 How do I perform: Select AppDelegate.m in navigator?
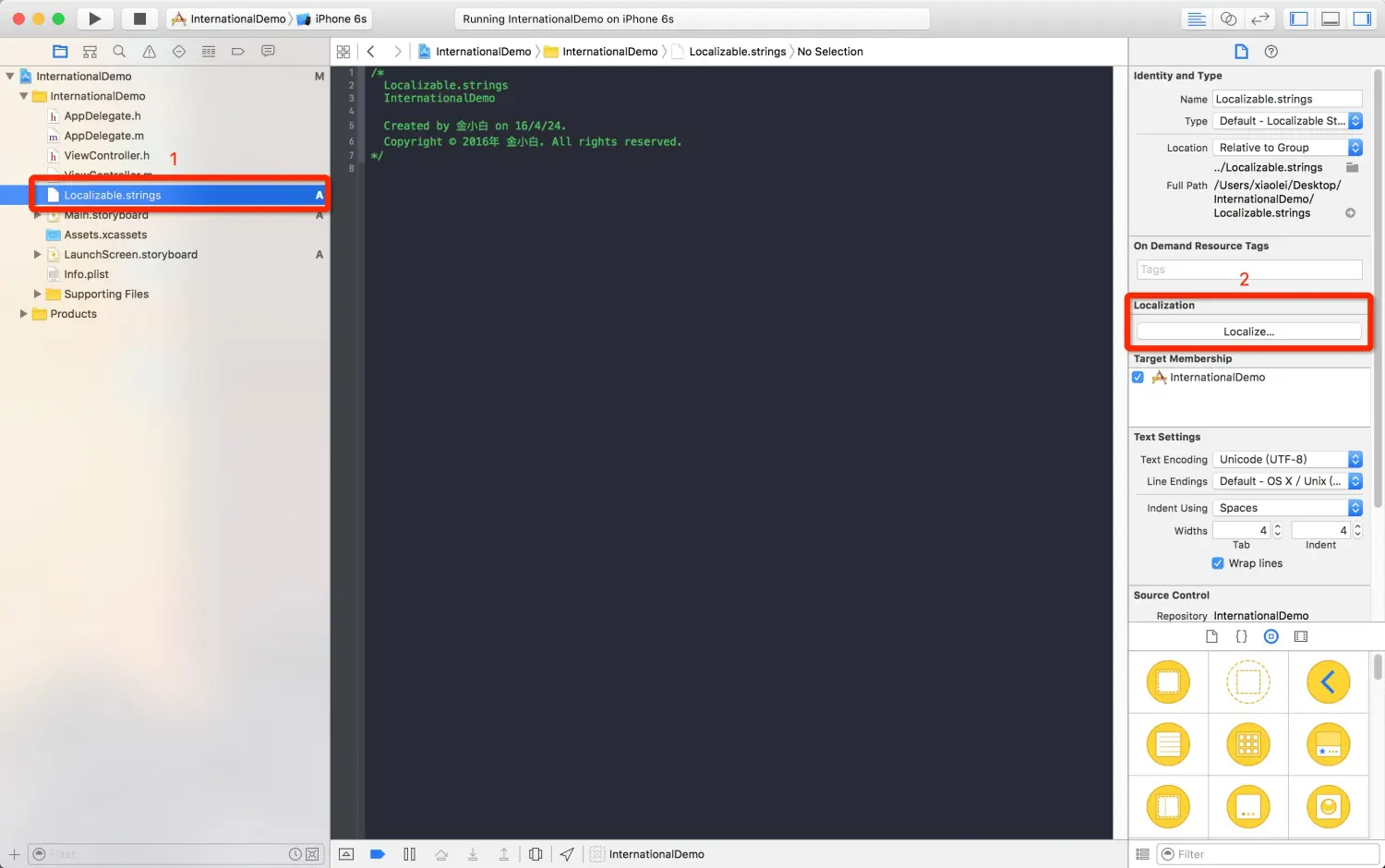103,136
